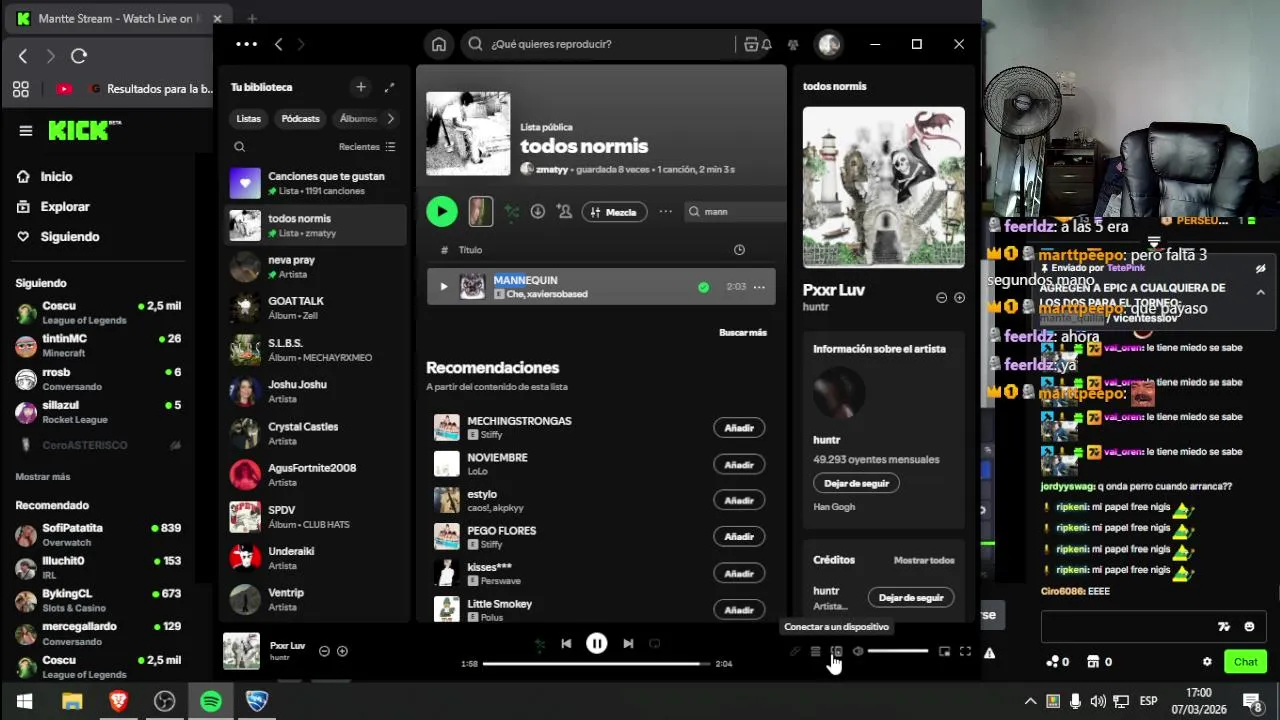Screen dimensions: 1280x720
Task: Toggle the green saved check on MANNEQUIN
Action: click(x=703, y=287)
